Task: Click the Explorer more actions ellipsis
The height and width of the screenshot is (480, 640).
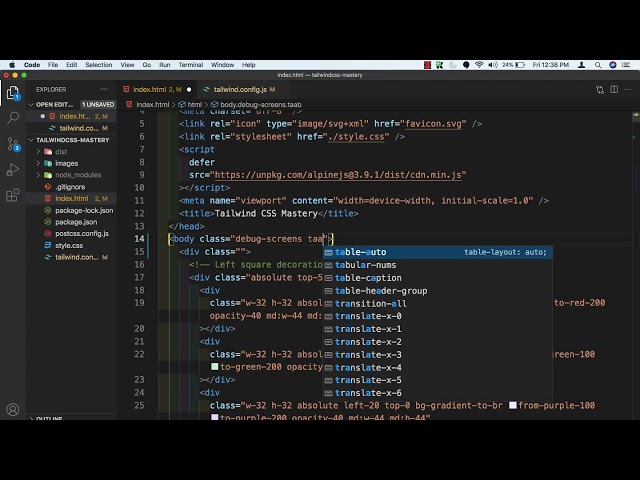Action: [104, 89]
